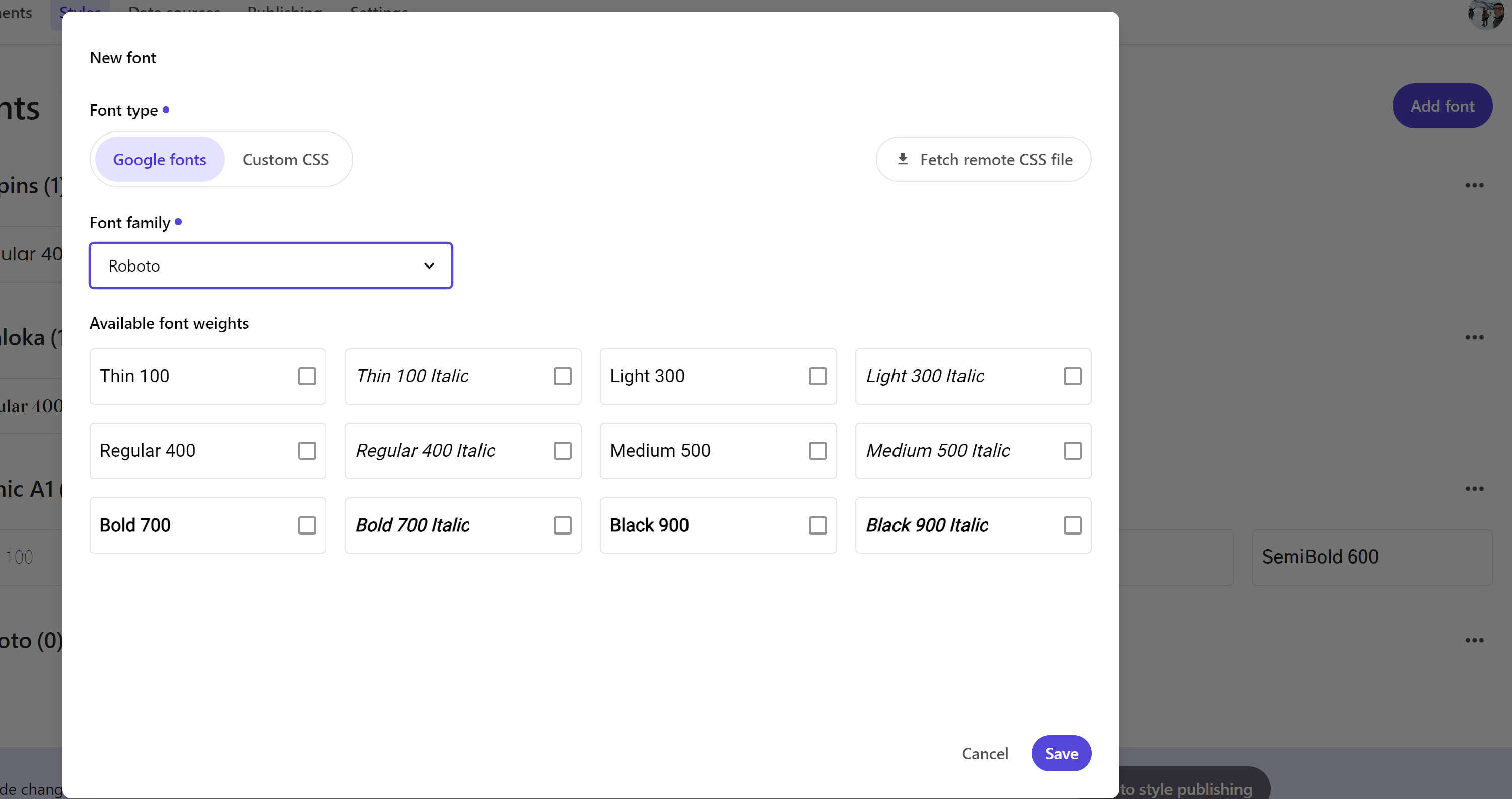Click the SemiBold 600 weight card in background

(x=1371, y=557)
